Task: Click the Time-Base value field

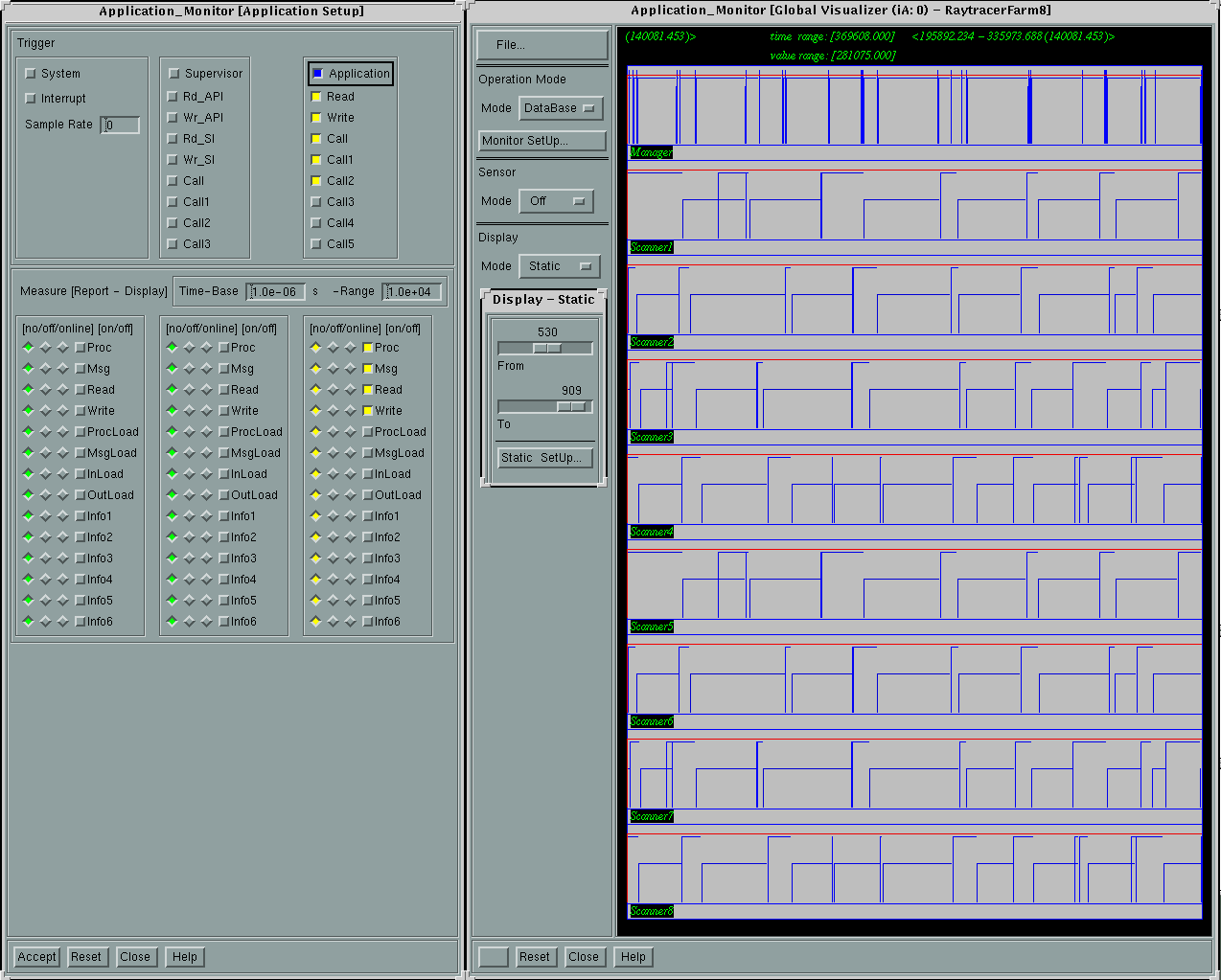Action: (276, 292)
